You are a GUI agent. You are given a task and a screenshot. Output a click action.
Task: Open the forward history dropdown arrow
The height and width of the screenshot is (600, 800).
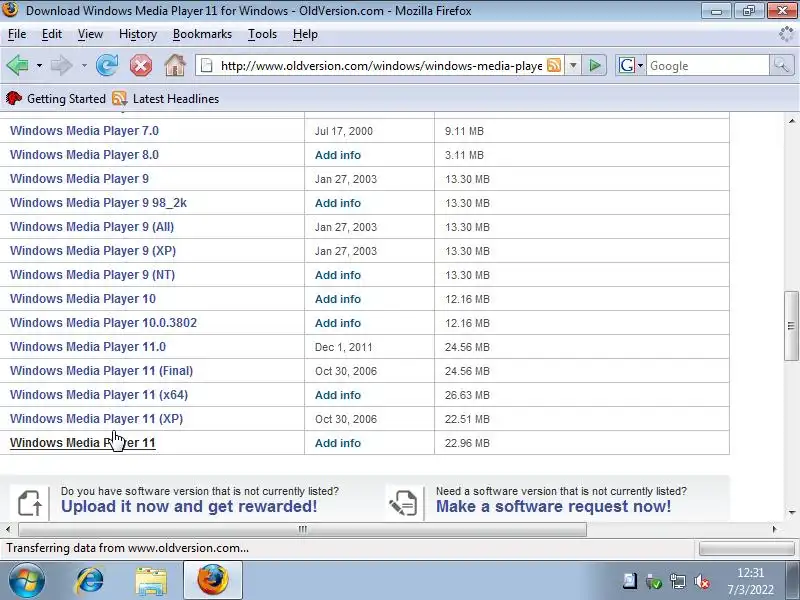[x=84, y=66]
